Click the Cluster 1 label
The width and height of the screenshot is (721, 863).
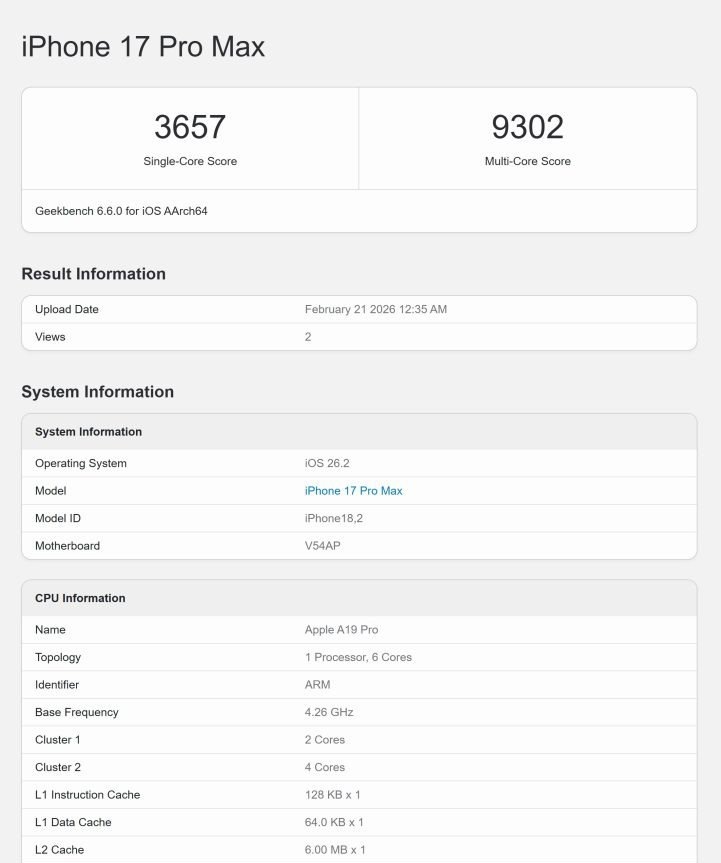tap(57, 740)
